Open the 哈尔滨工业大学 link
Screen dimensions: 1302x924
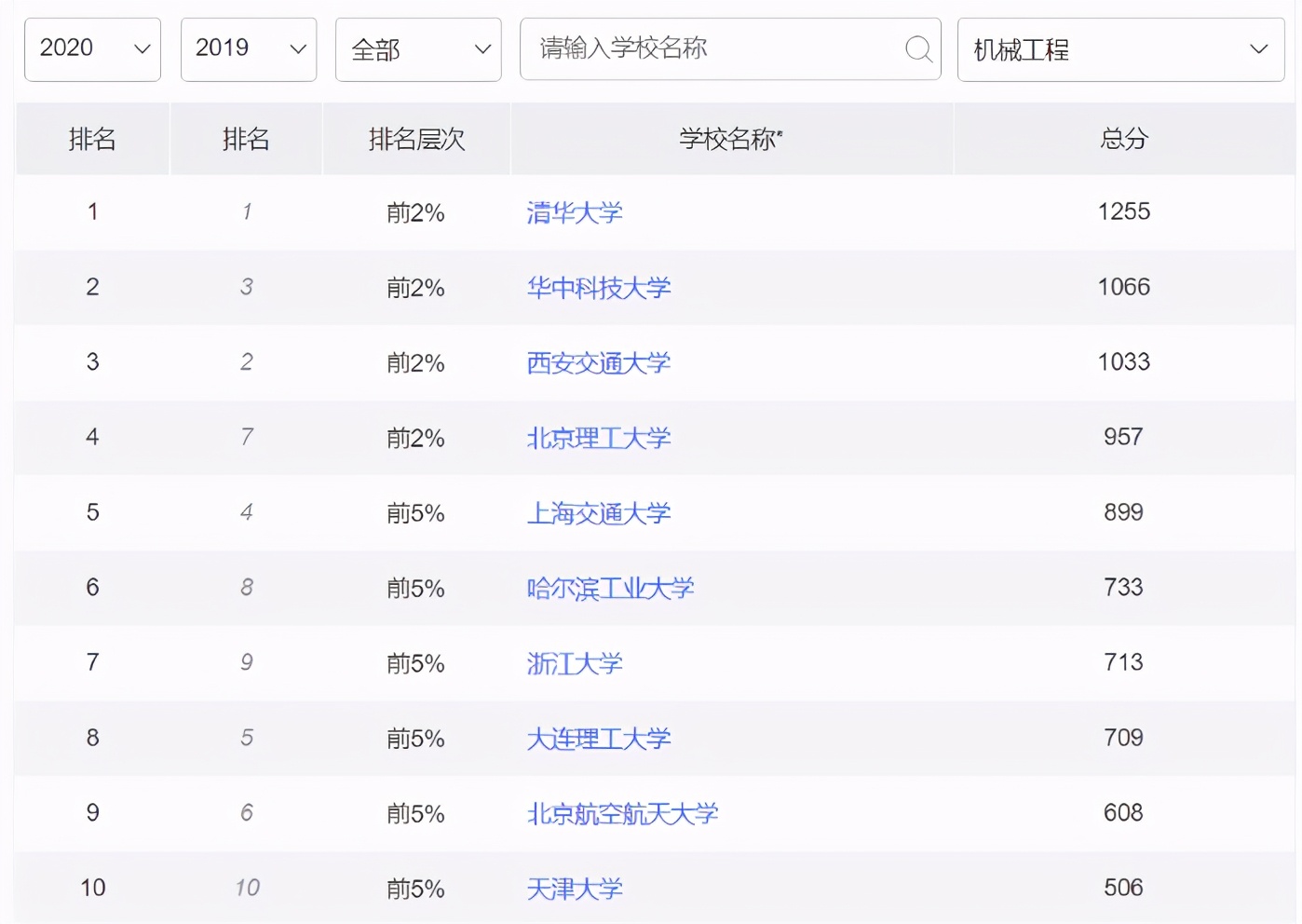[609, 589]
